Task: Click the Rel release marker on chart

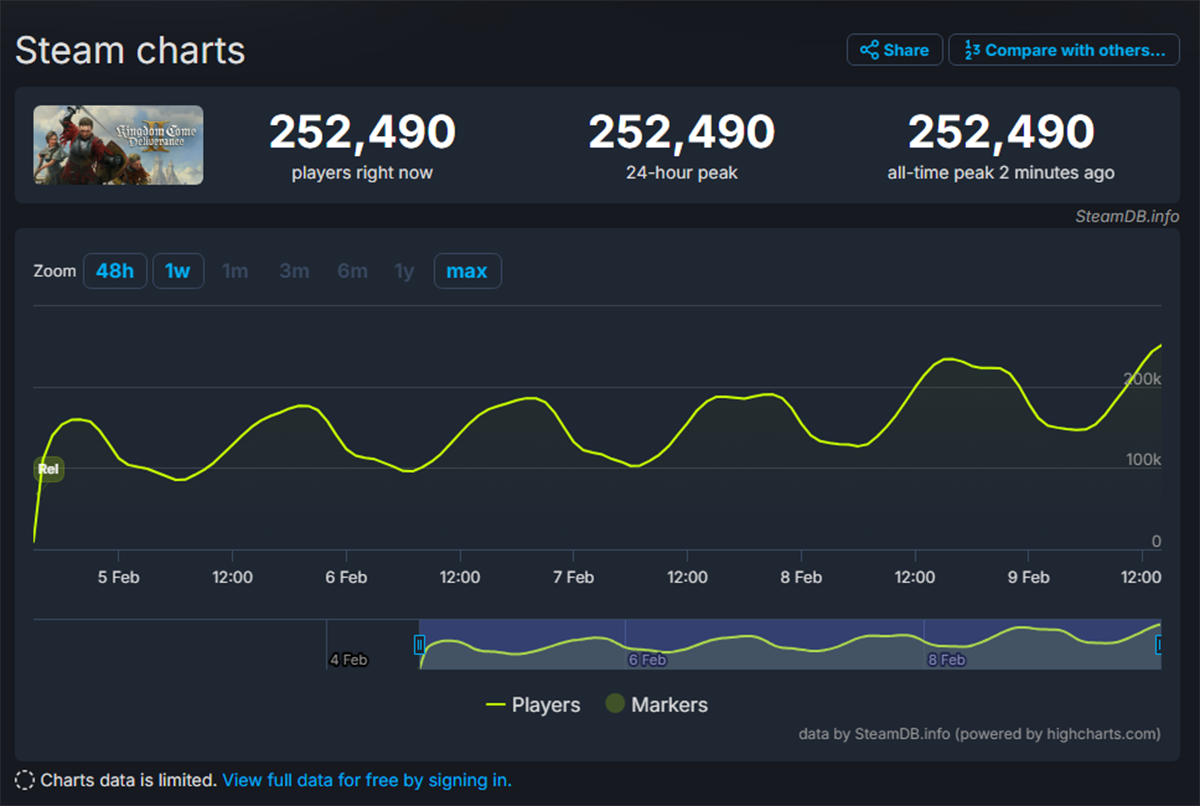Action: coord(48,469)
